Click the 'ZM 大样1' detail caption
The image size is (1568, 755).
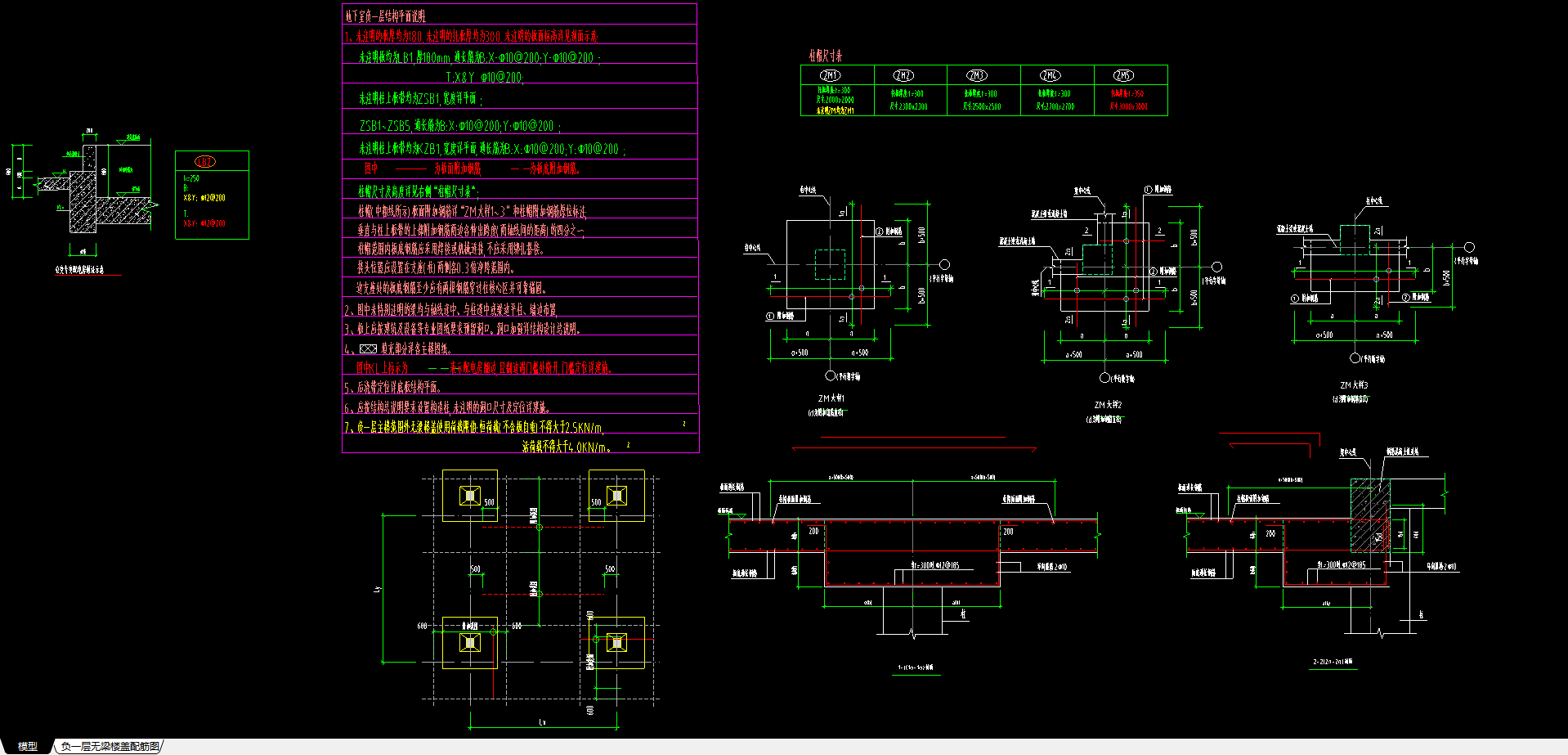831,398
